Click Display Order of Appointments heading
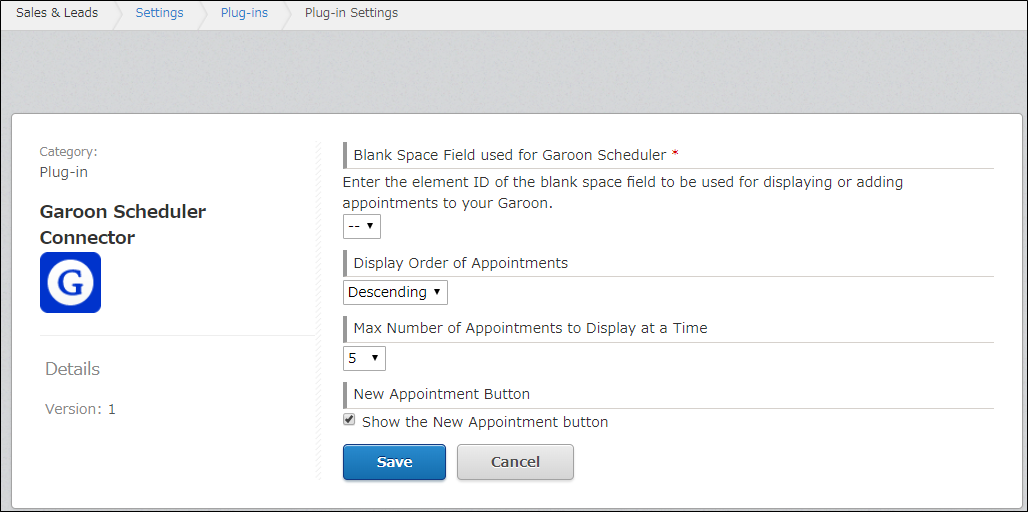1028x512 pixels. pos(460,263)
